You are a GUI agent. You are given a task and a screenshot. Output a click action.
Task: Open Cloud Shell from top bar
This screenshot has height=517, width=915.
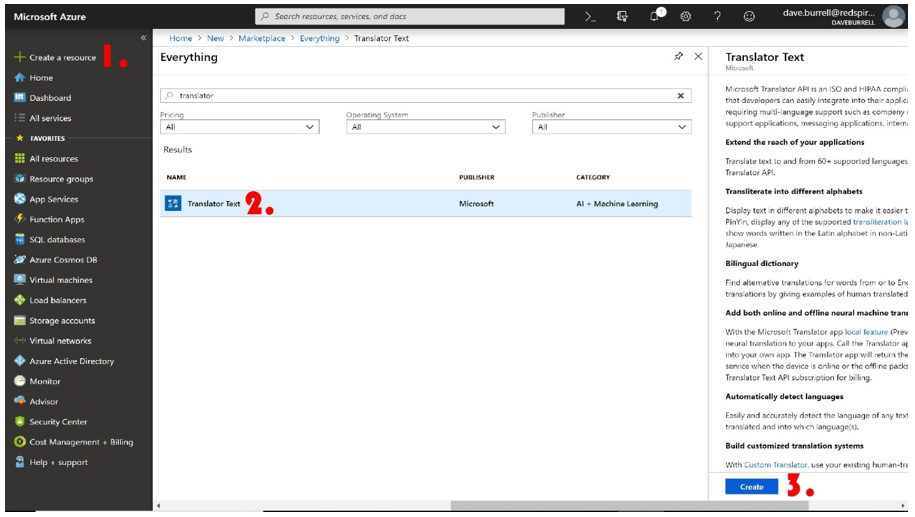pyautogui.click(x=590, y=17)
